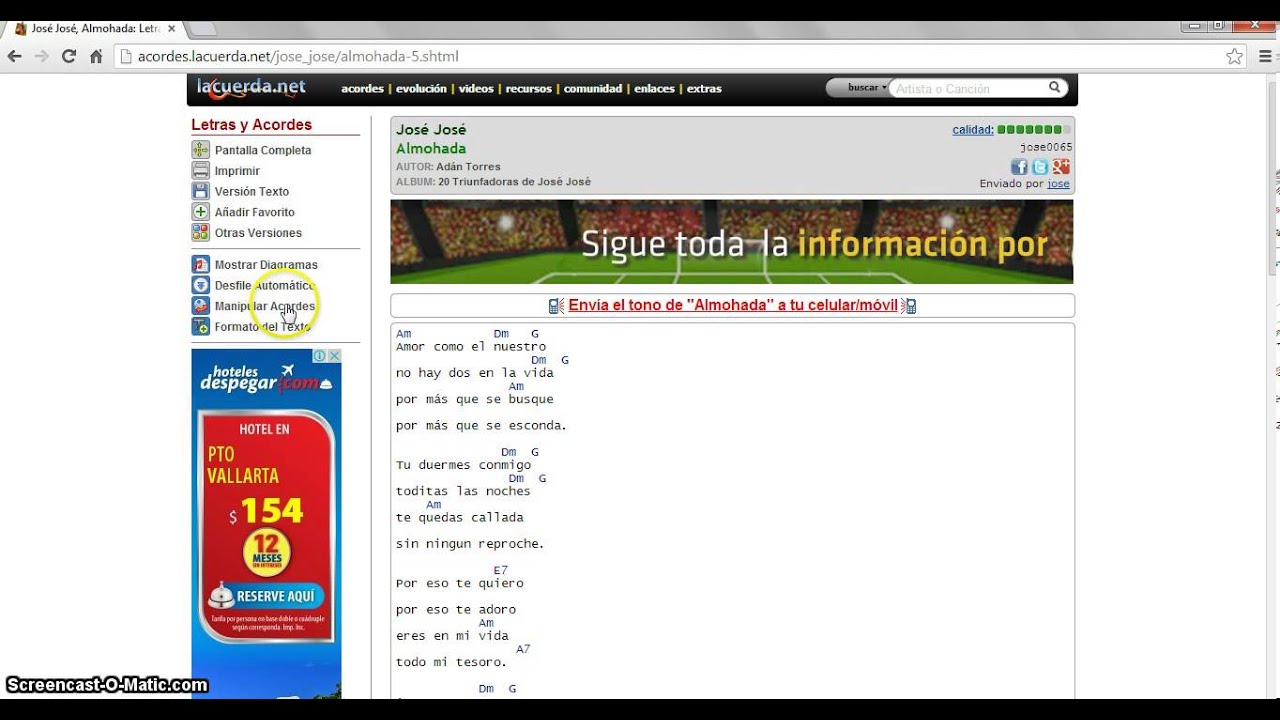This screenshot has height=720, width=1280.
Task: Click Mostrar Diagramas link
Action: pos(266,265)
